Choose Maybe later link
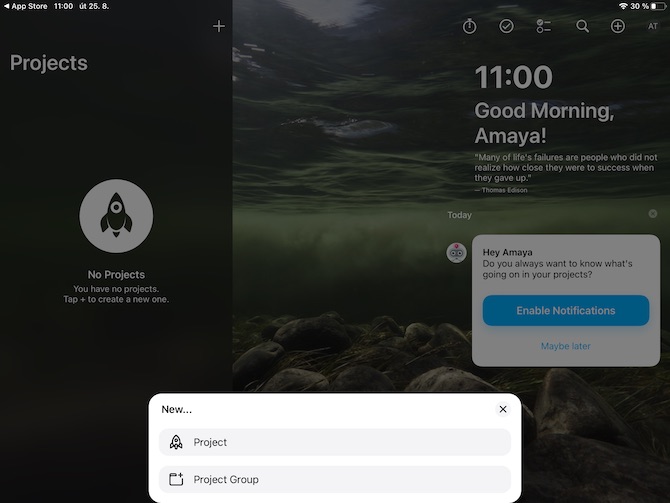 coord(566,346)
